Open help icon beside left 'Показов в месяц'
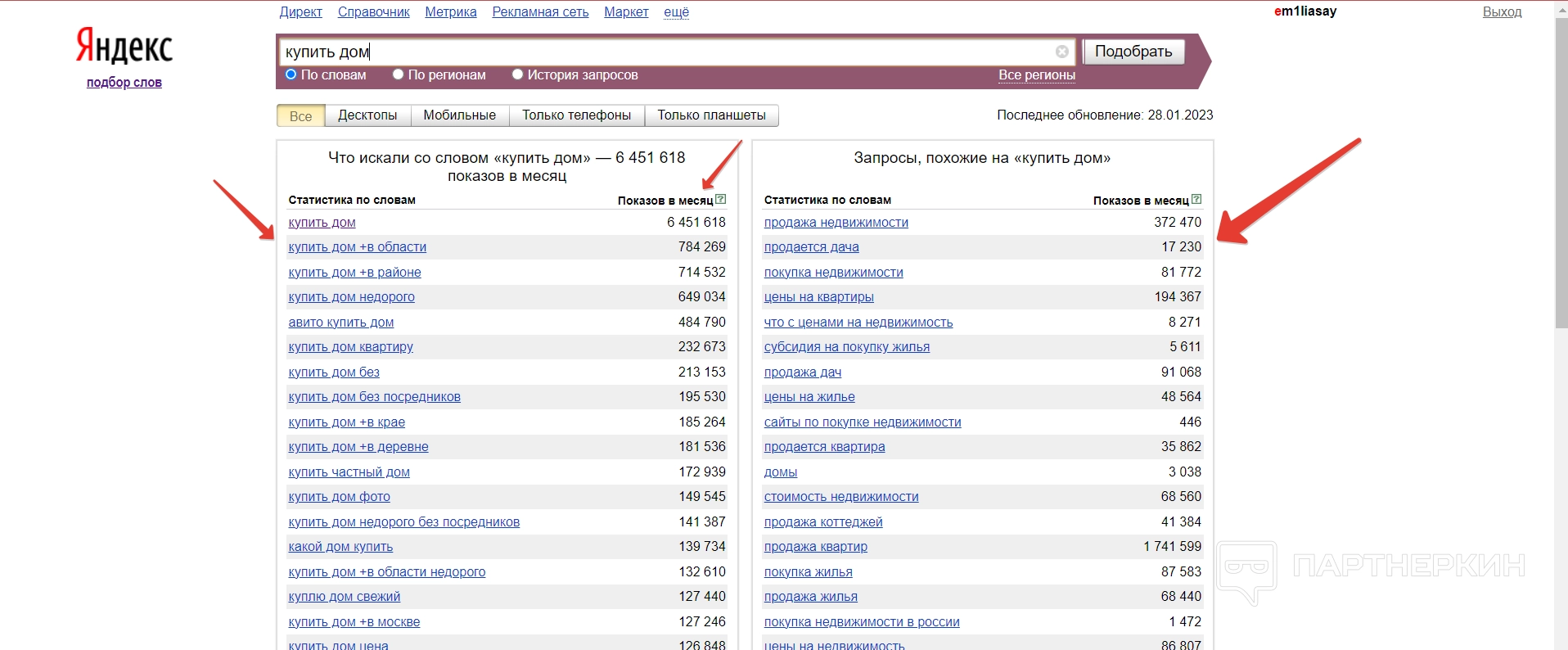1568x650 pixels. tap(720, 199)
